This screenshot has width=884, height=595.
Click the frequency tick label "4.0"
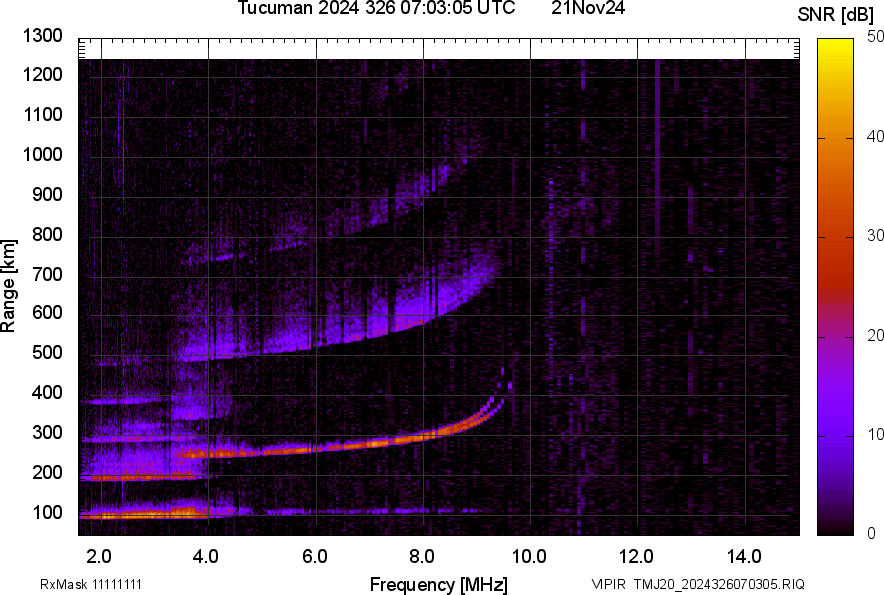click(205, 557)
